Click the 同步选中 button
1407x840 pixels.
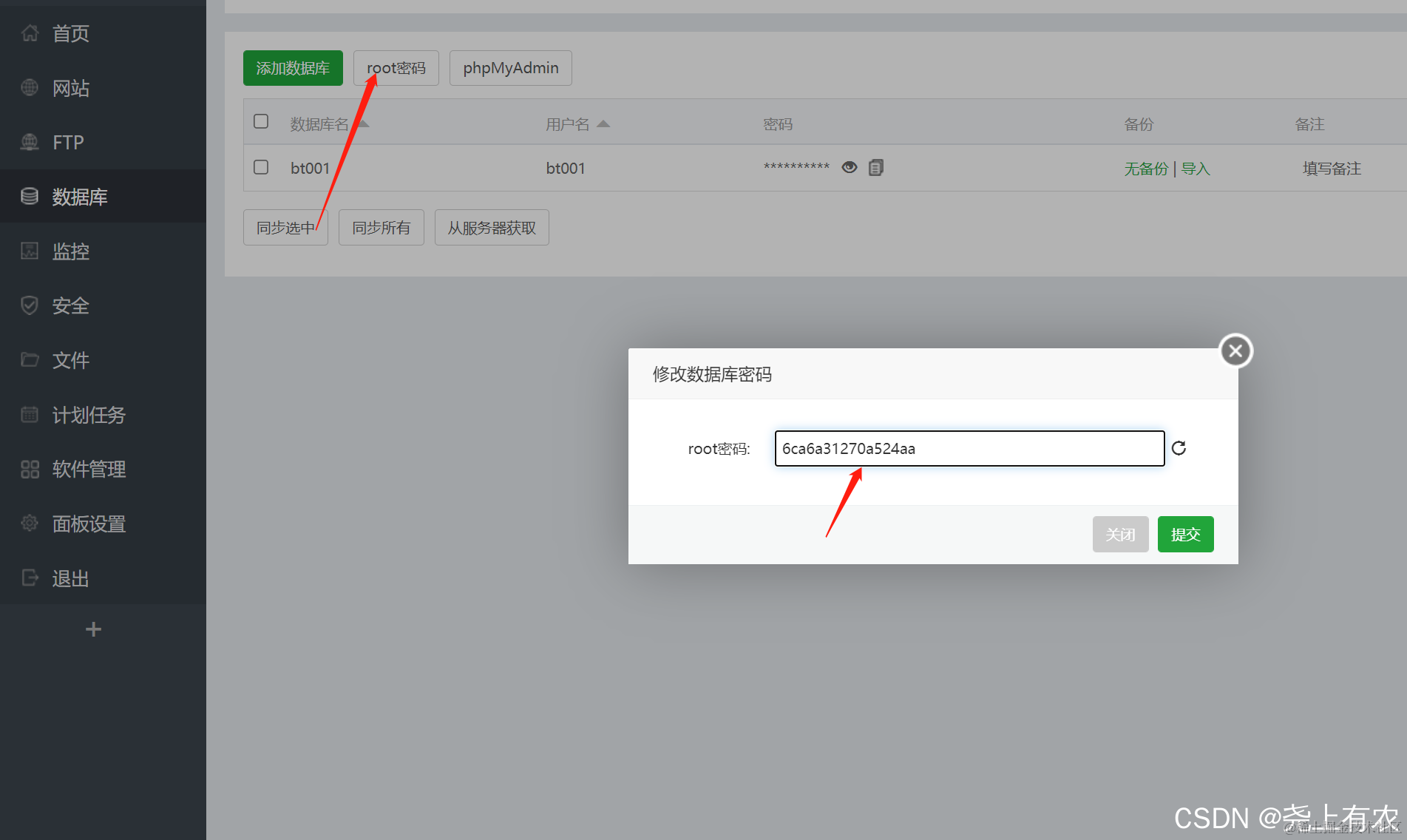285,227
